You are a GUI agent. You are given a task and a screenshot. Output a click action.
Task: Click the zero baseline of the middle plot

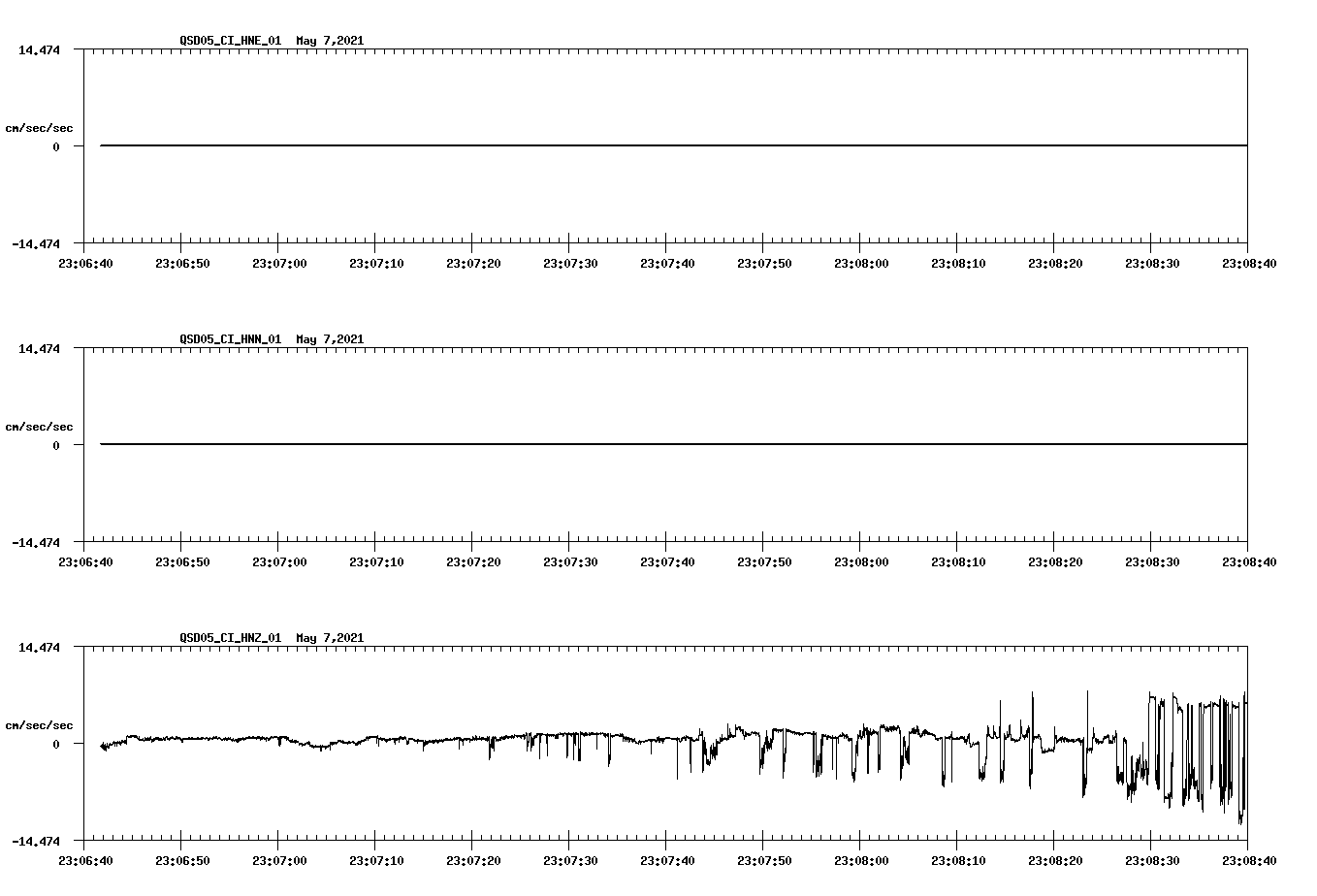coord(582,445)
